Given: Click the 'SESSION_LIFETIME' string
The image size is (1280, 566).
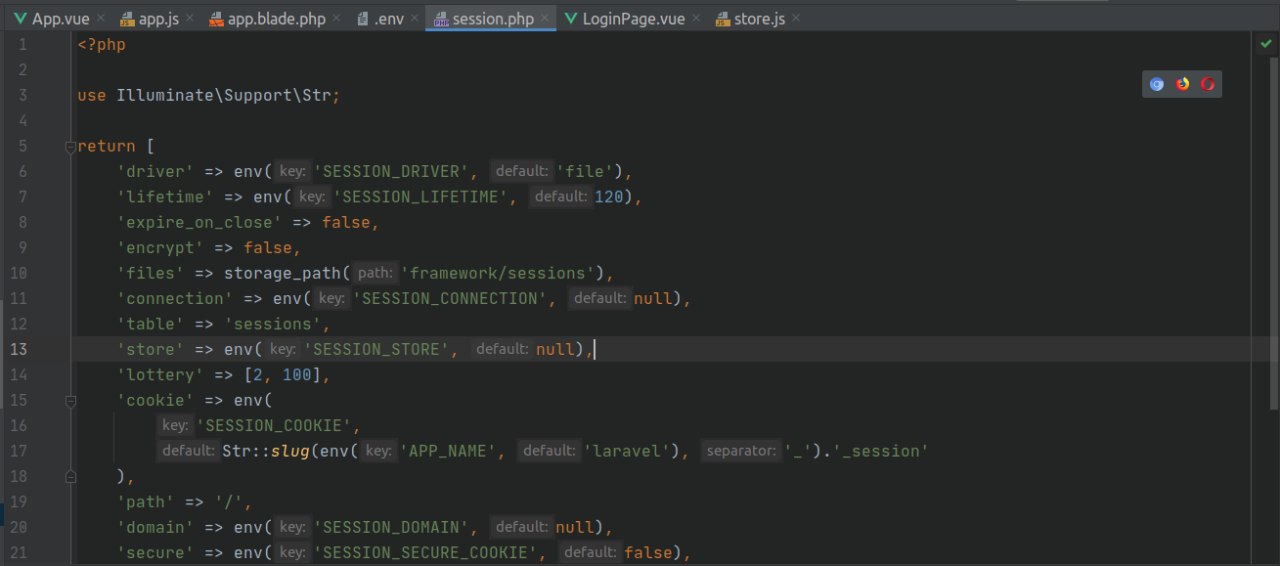Looking at the screenshot, I should pos(421,197).
